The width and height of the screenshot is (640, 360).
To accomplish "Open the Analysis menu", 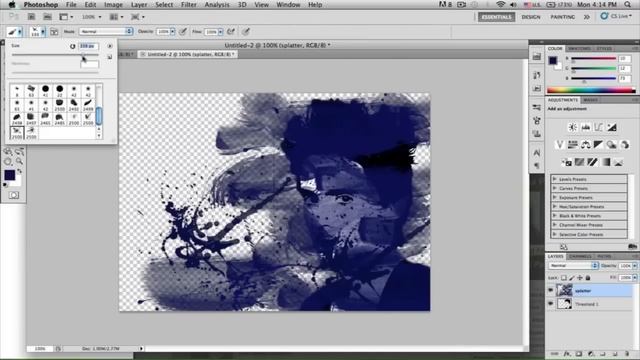I will pos(217,4).
